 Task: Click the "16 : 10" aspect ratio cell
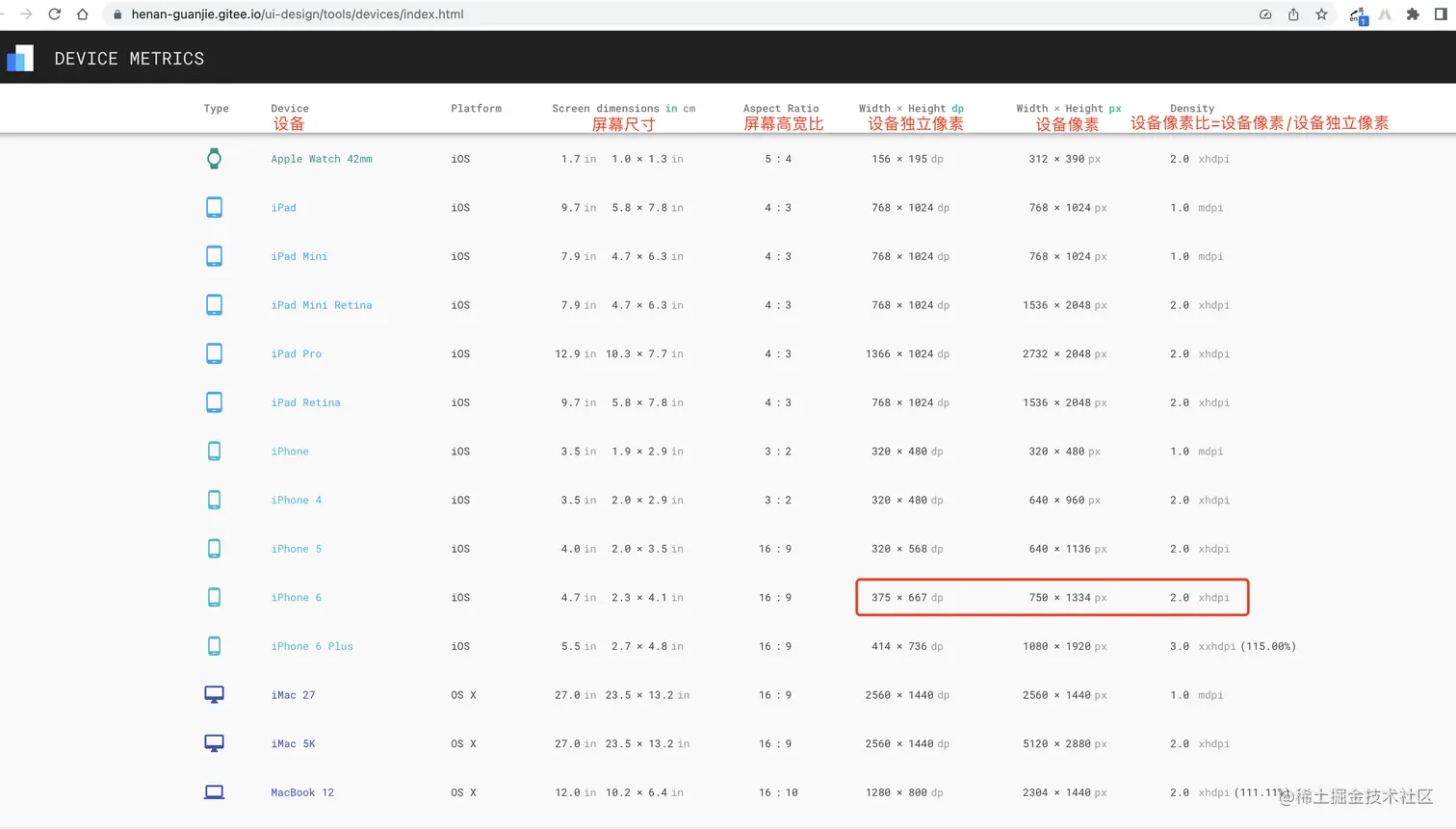pos(778,792)
